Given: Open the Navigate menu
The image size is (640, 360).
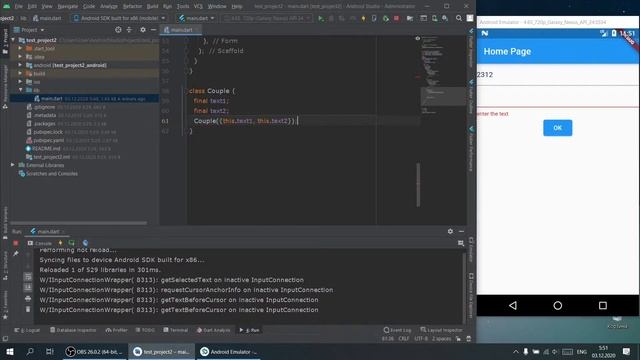Looking at the screenshot, I should [x=68, y=6].
